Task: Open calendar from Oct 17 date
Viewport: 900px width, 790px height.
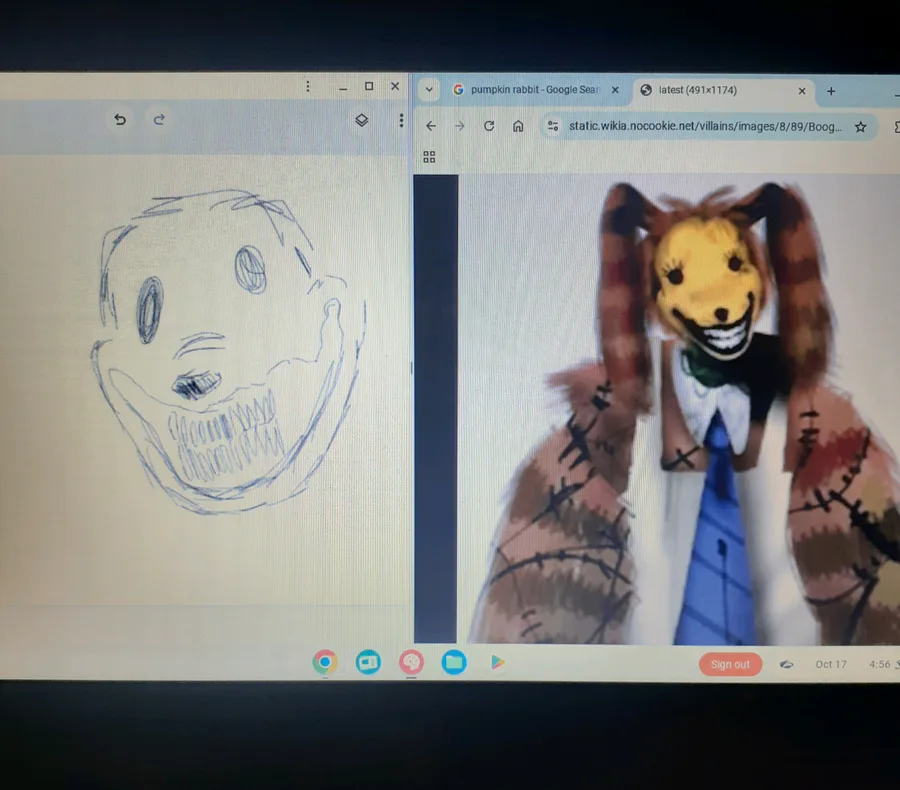Action: [831, 664]
